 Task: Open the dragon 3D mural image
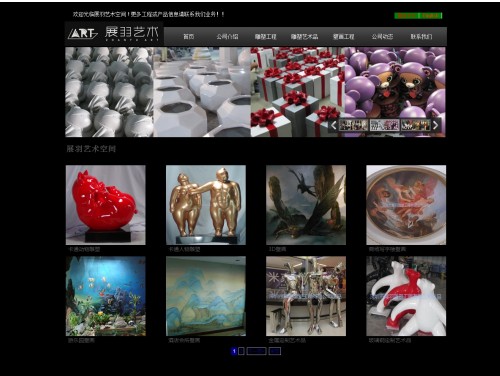(306, 205)
